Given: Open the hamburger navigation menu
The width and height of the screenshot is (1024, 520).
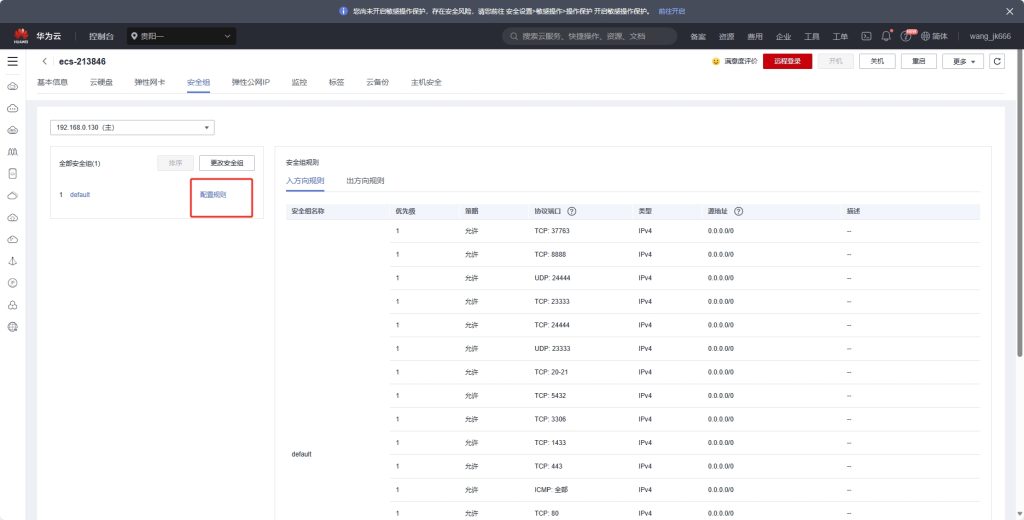Looking at the screenshot, I should 12,61.
